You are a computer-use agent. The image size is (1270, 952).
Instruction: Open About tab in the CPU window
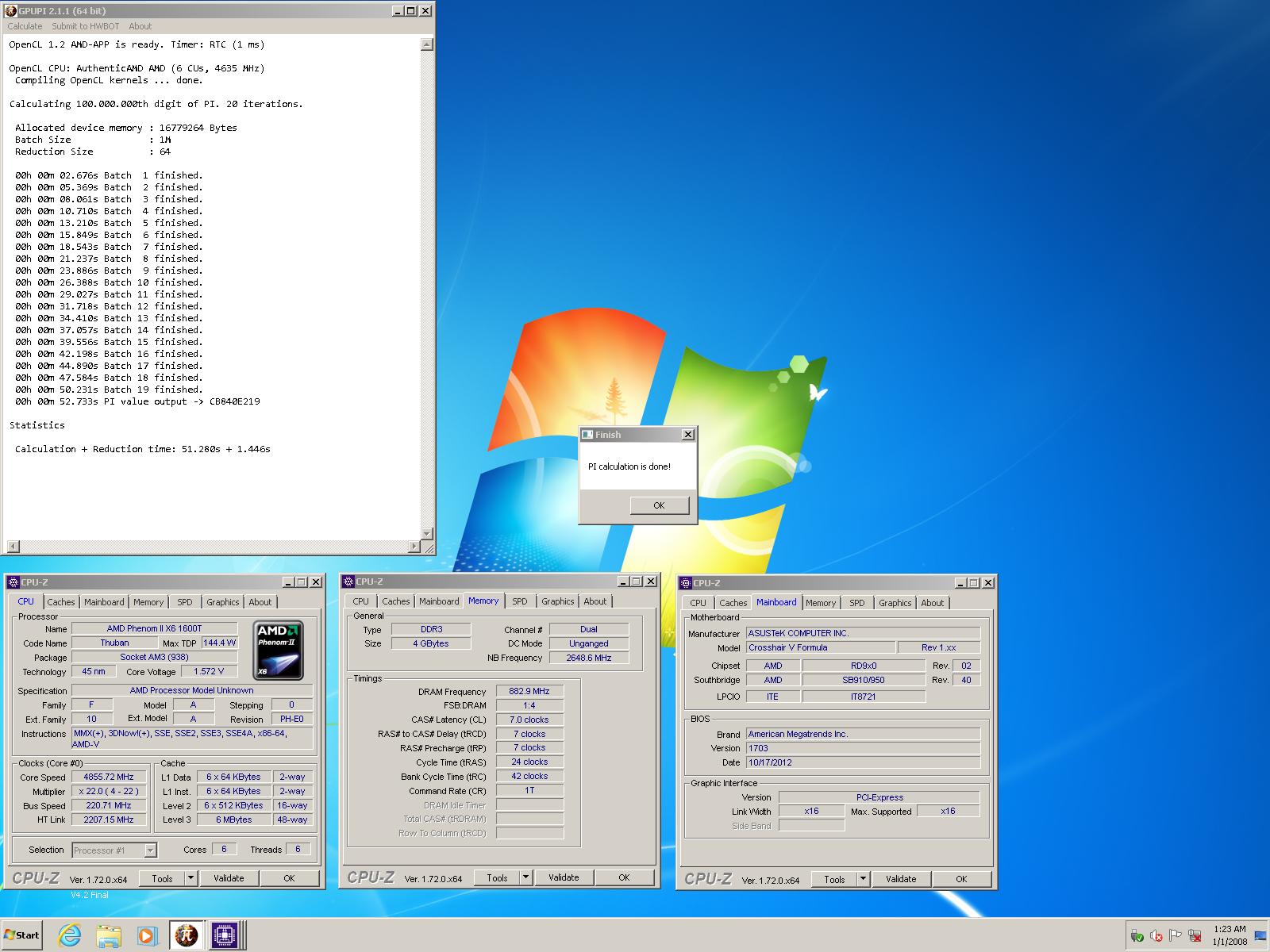pos(260,602)
